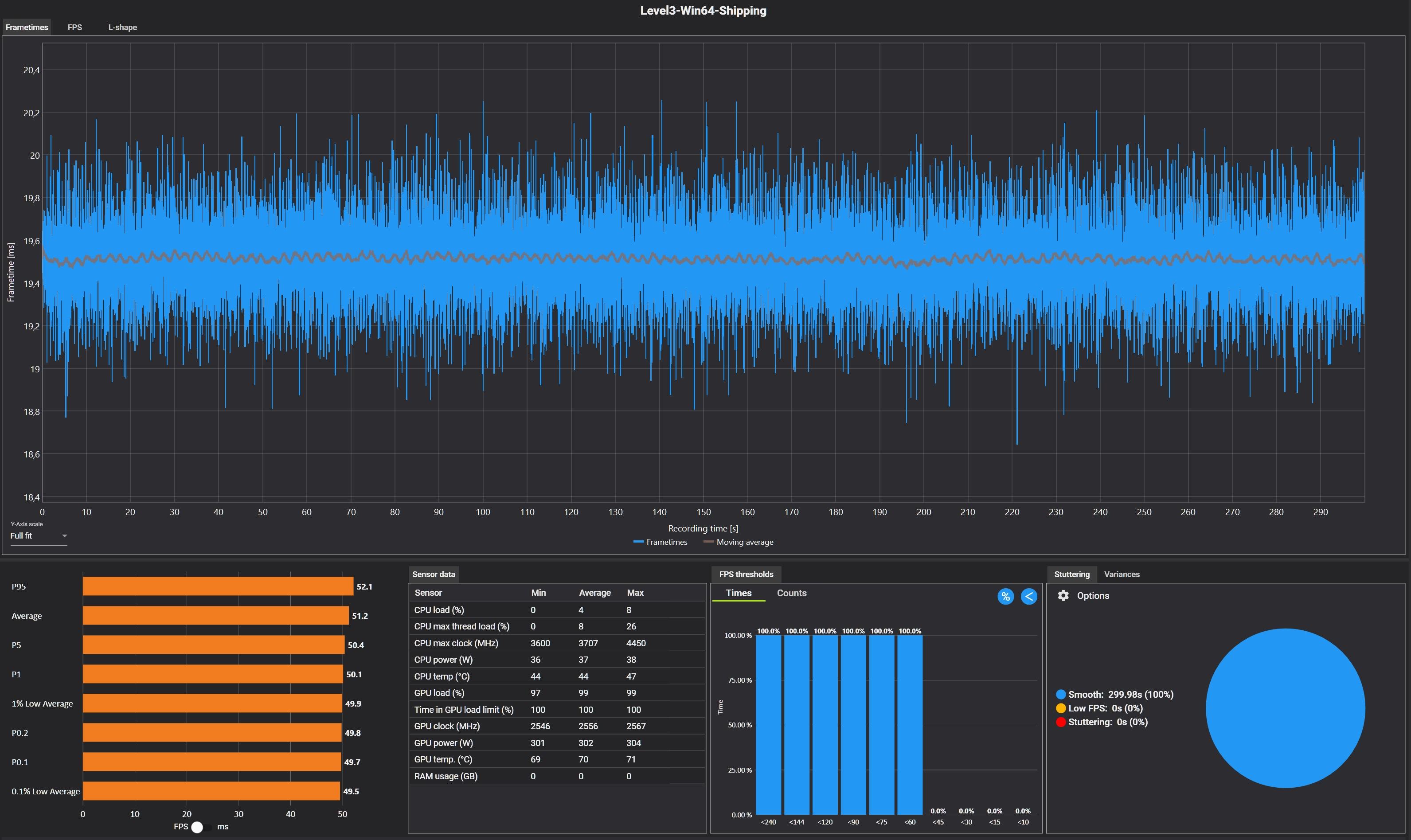Open the FPS graph tab
Screen dimensions: 1411x840
click(x=75, y=27)
